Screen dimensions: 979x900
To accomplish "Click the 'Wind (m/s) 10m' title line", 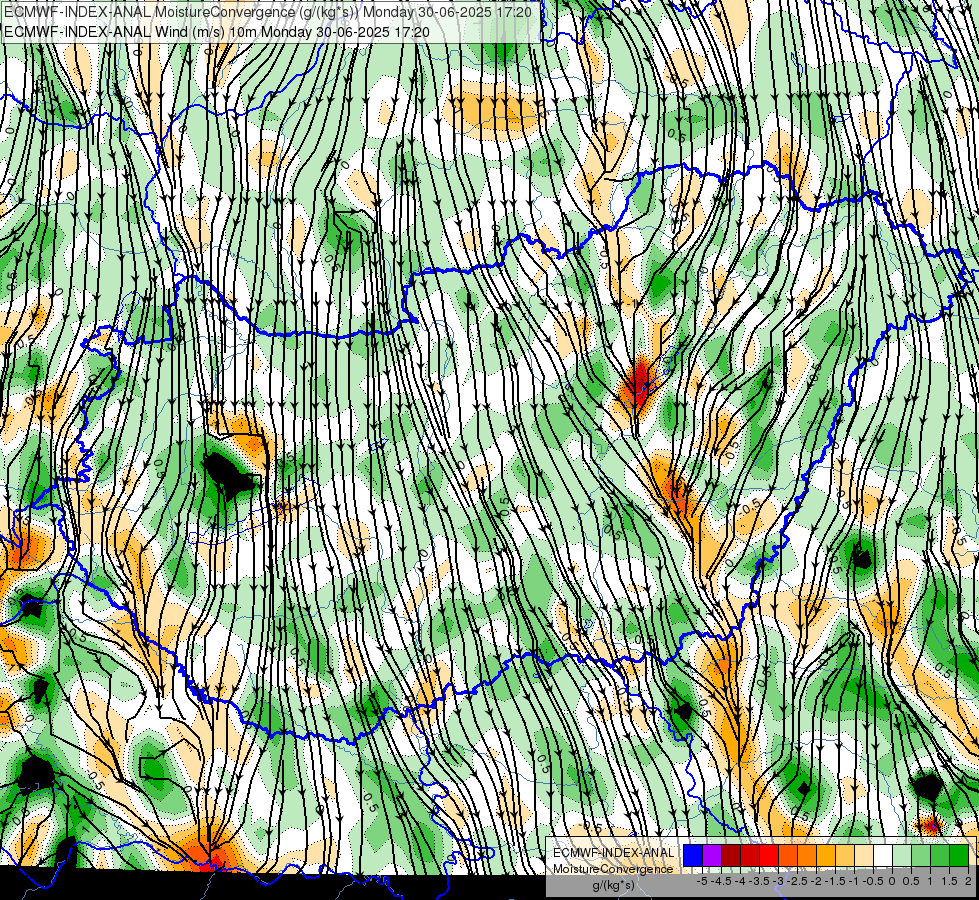I will [217, 31].
